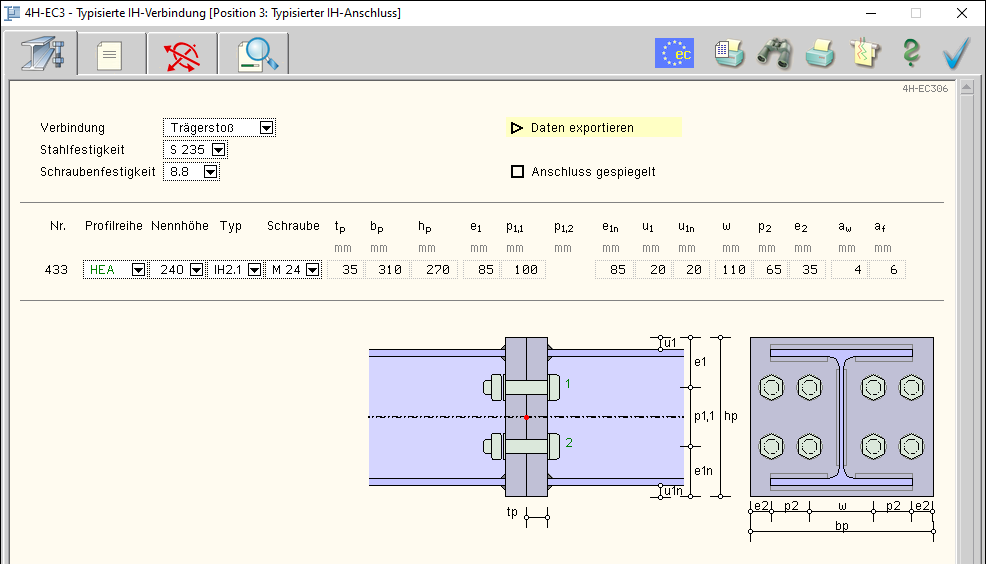Open the magnifier results tab
The height and width of the screenshot is (564, 986).
[253, 54]
